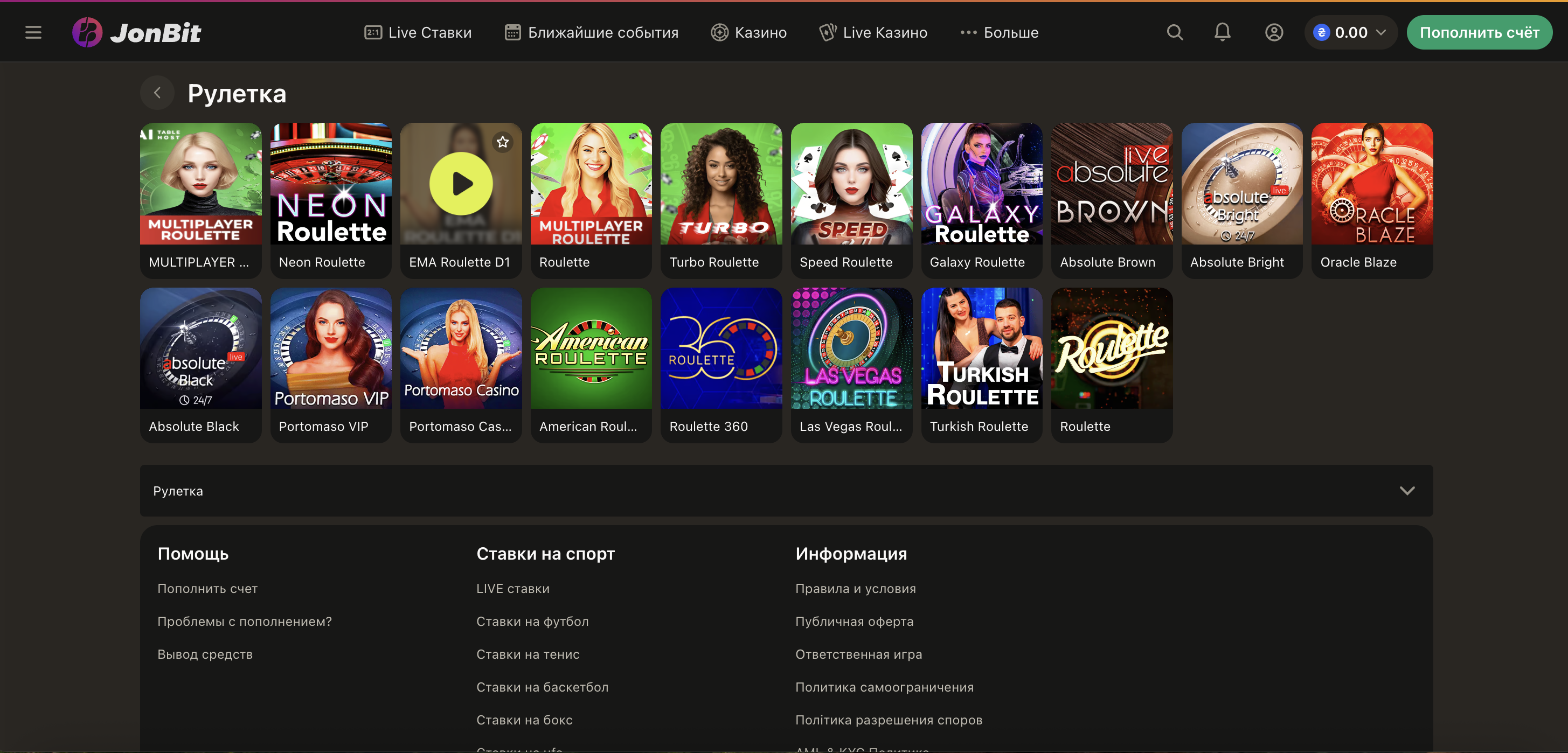
Task: Open blonde host Roulette game thumbnail
Action: (x=591, y=201)
